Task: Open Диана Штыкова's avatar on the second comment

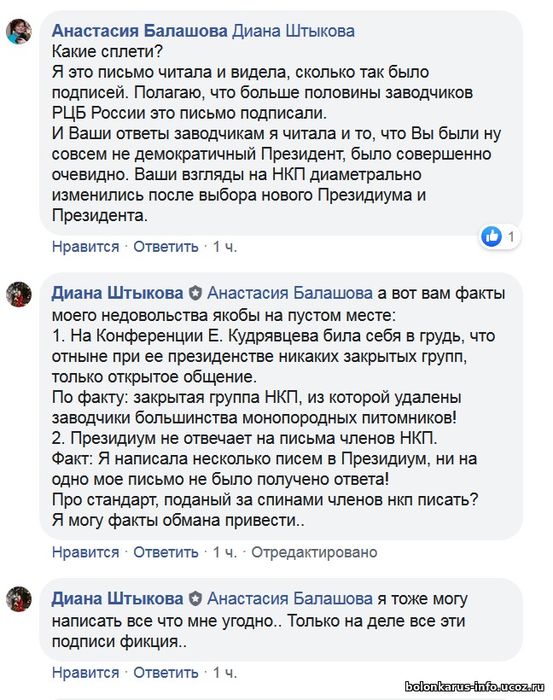Action: 19,294
